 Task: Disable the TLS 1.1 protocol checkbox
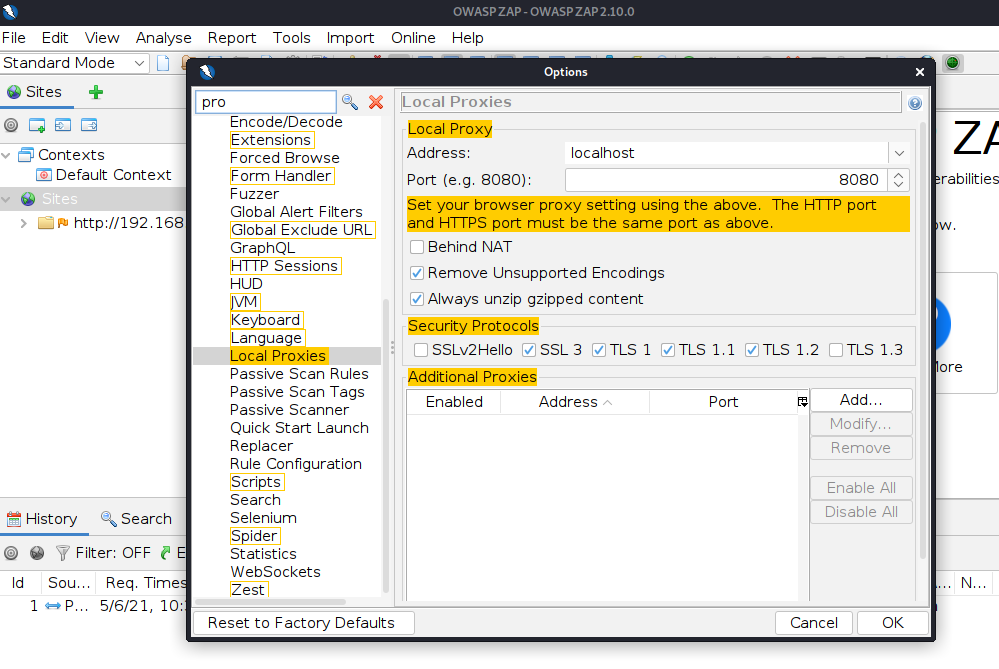(668, 350)
